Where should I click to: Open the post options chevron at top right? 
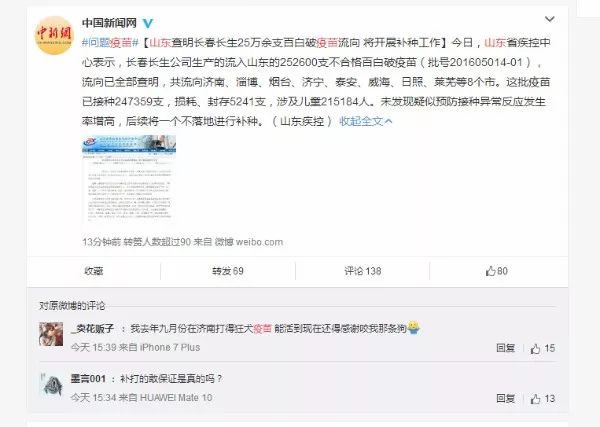click(x=549, y=19)
